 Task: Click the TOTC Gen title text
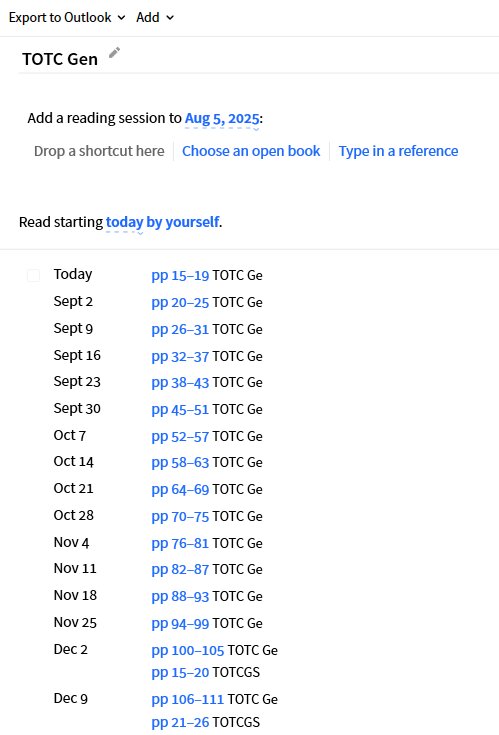pyautogui.click(x=60, y=59)
